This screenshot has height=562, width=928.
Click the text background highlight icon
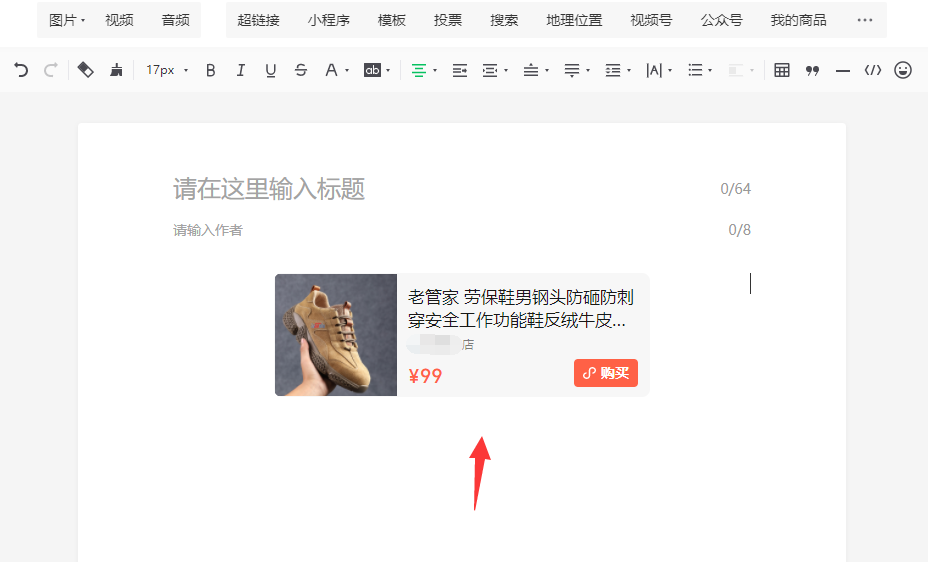[x=372, y=70]
